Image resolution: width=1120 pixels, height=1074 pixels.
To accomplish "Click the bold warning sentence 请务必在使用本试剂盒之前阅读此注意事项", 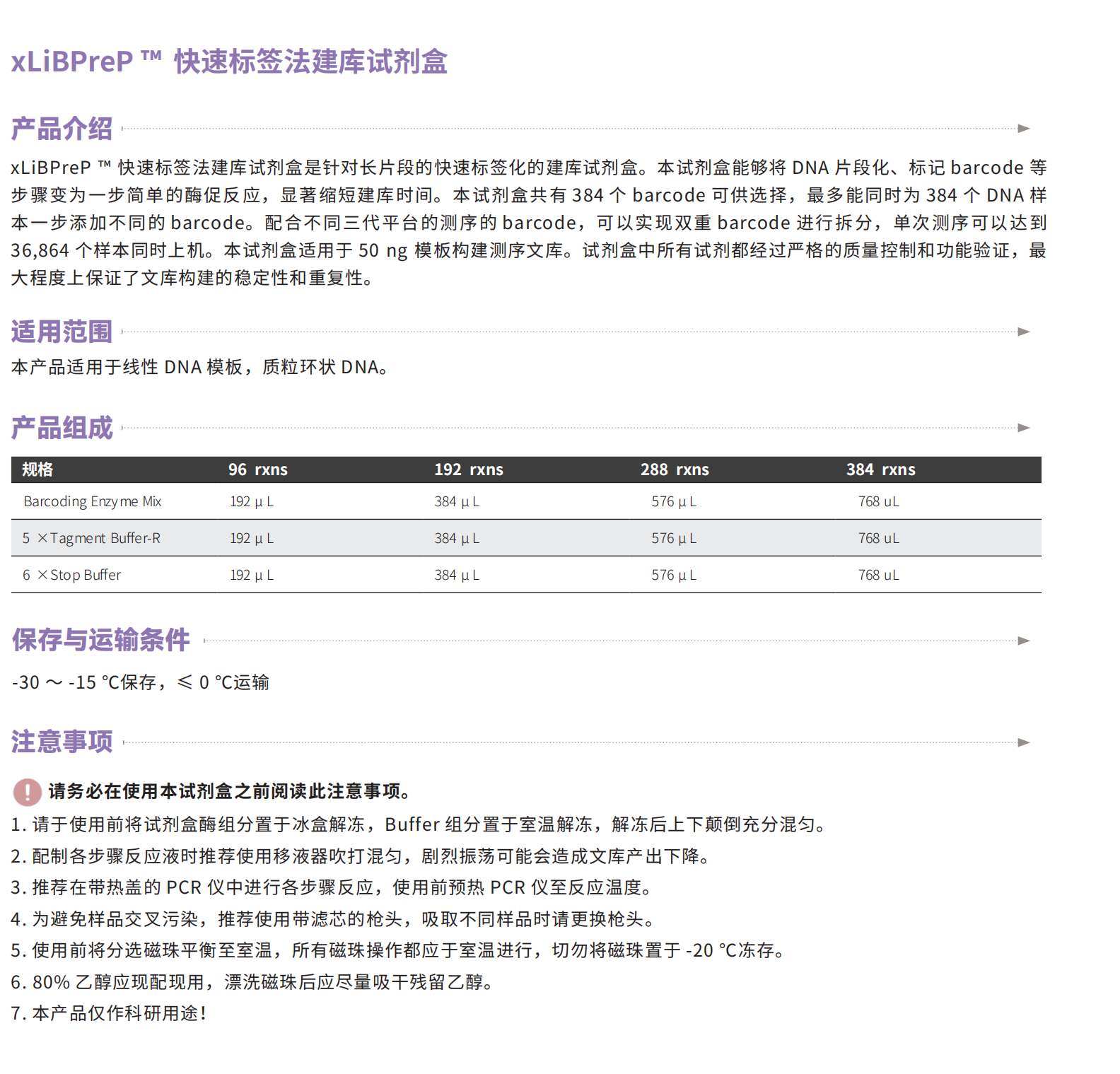I will 230,791.
